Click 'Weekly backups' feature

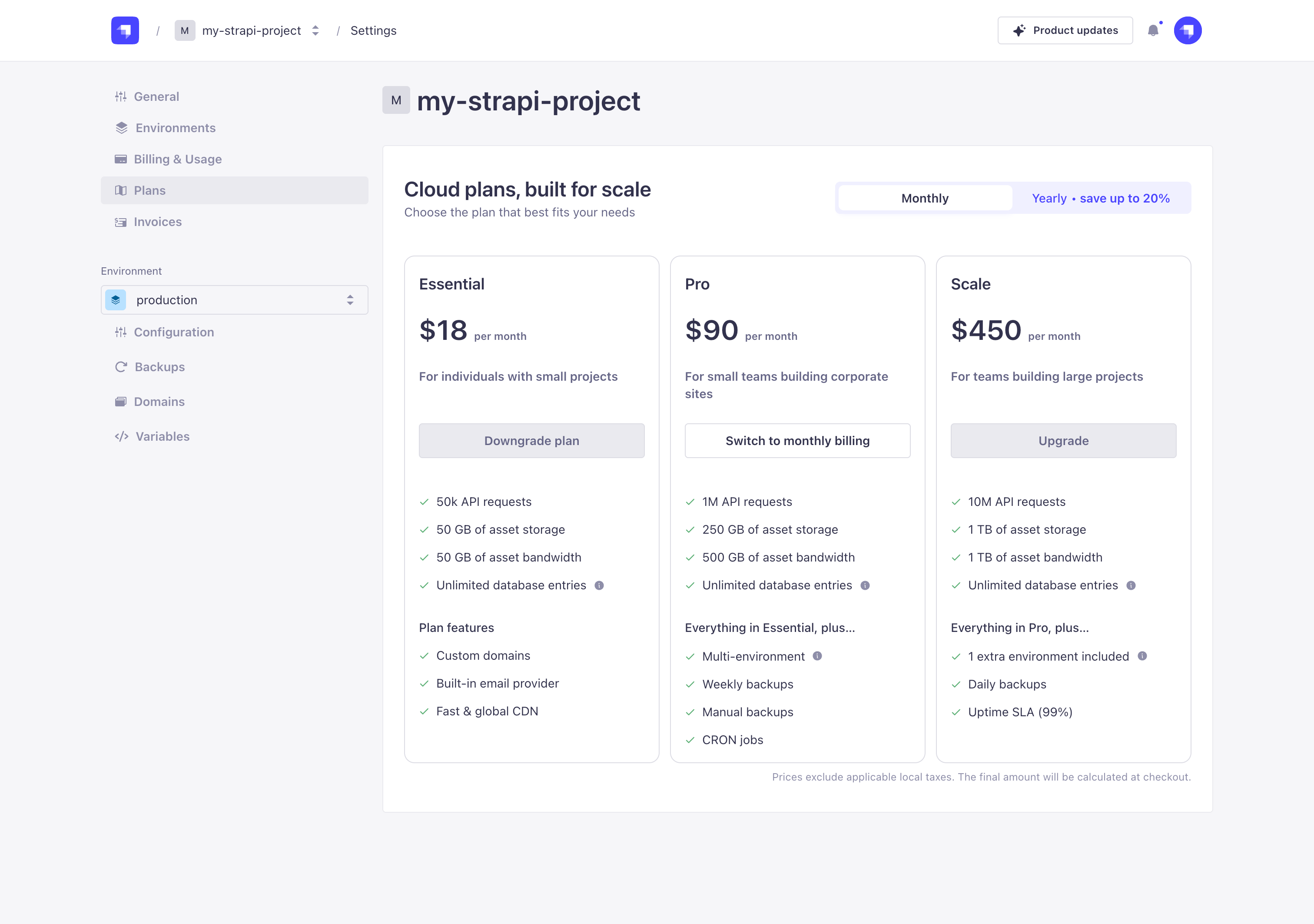tap(747, 684)
